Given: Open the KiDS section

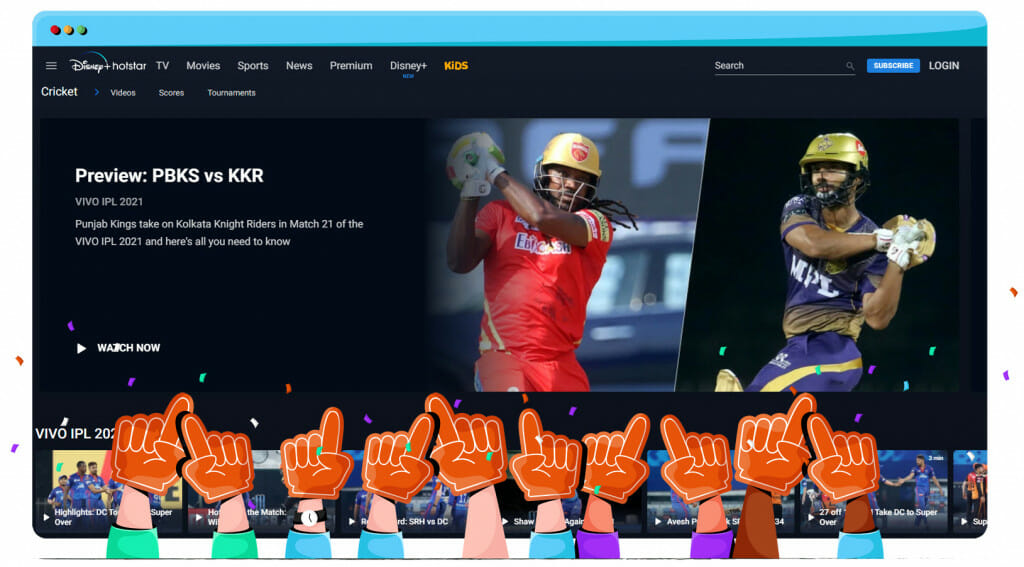Looking at the screenshot, I should [456, 65].
